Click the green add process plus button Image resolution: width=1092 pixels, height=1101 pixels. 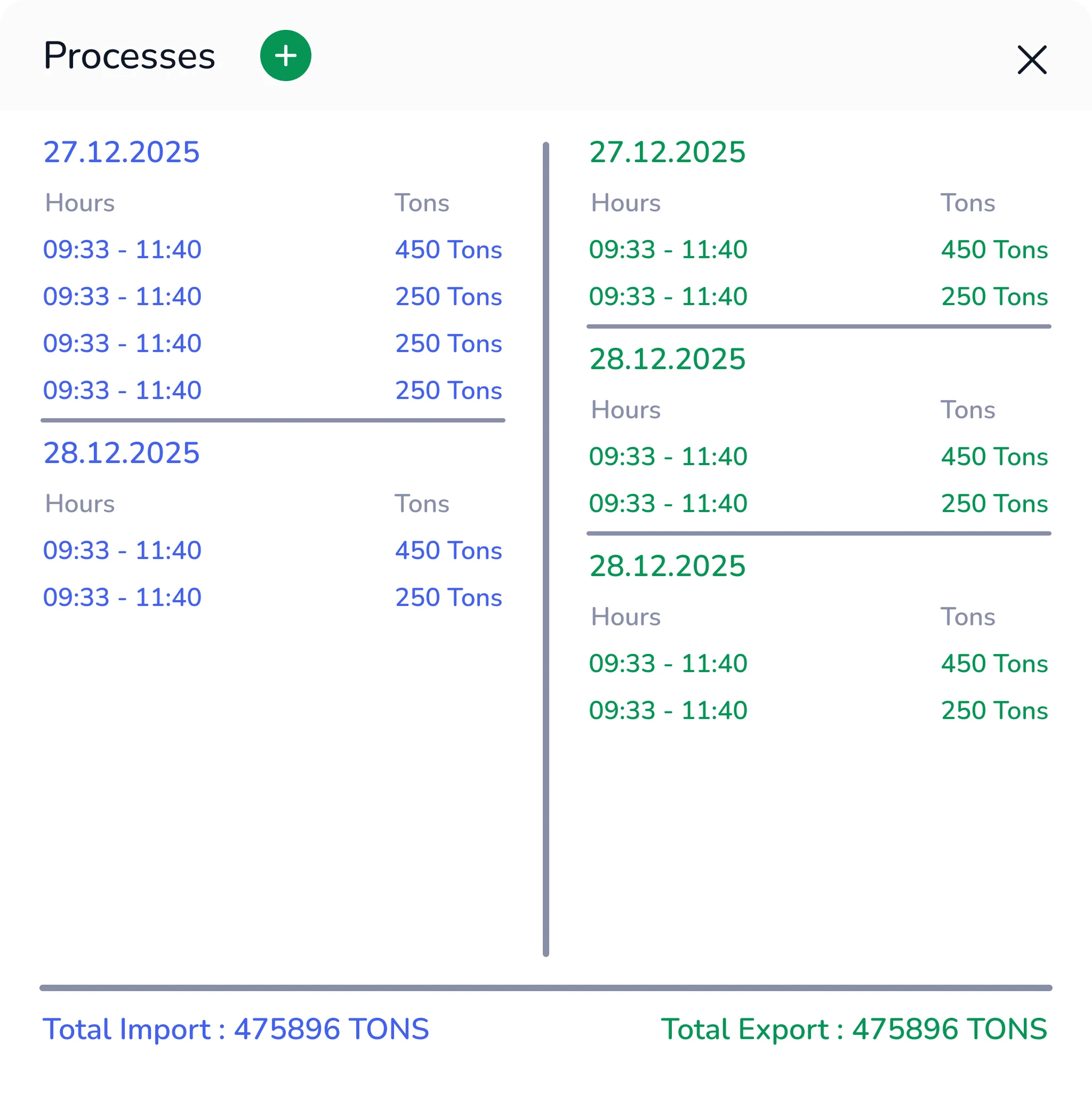[285, 56]
